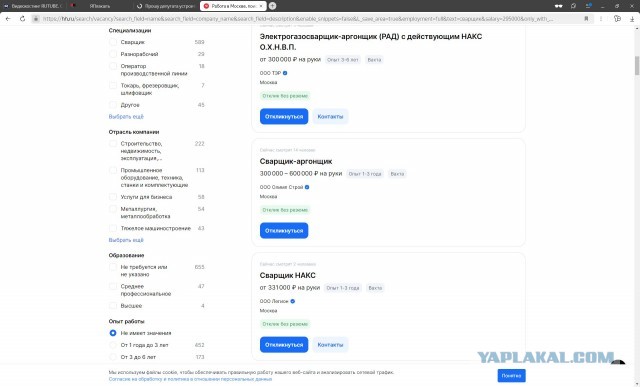Bookmark this page with the bookmark icon
The image size is (640, 387).
586,19
